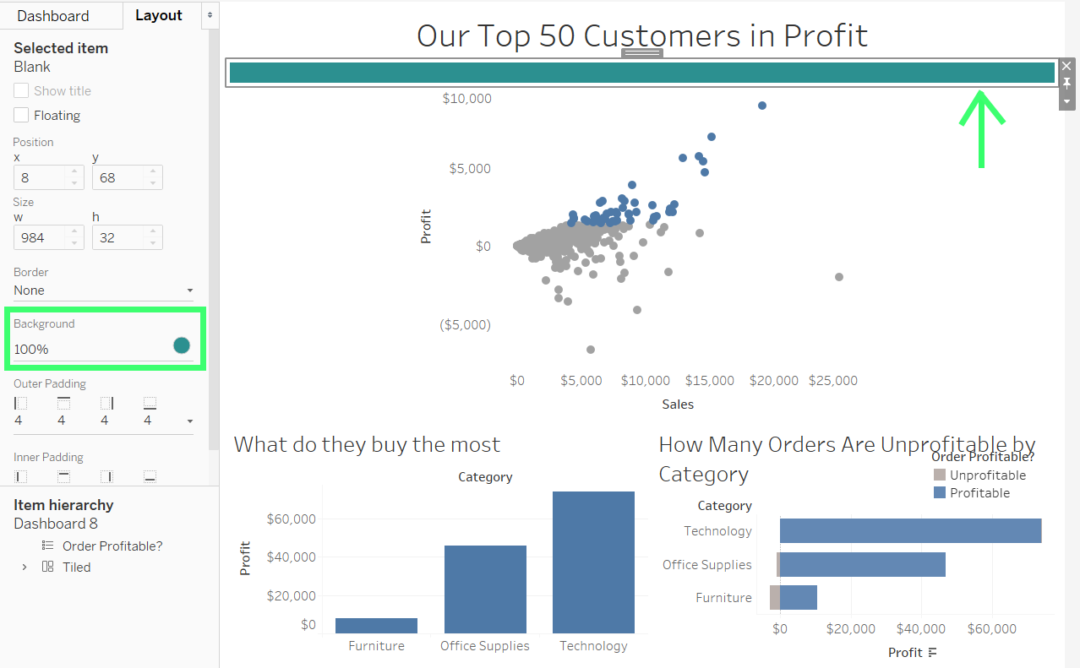Select the left outer padding icon

(x=20, y=402)
